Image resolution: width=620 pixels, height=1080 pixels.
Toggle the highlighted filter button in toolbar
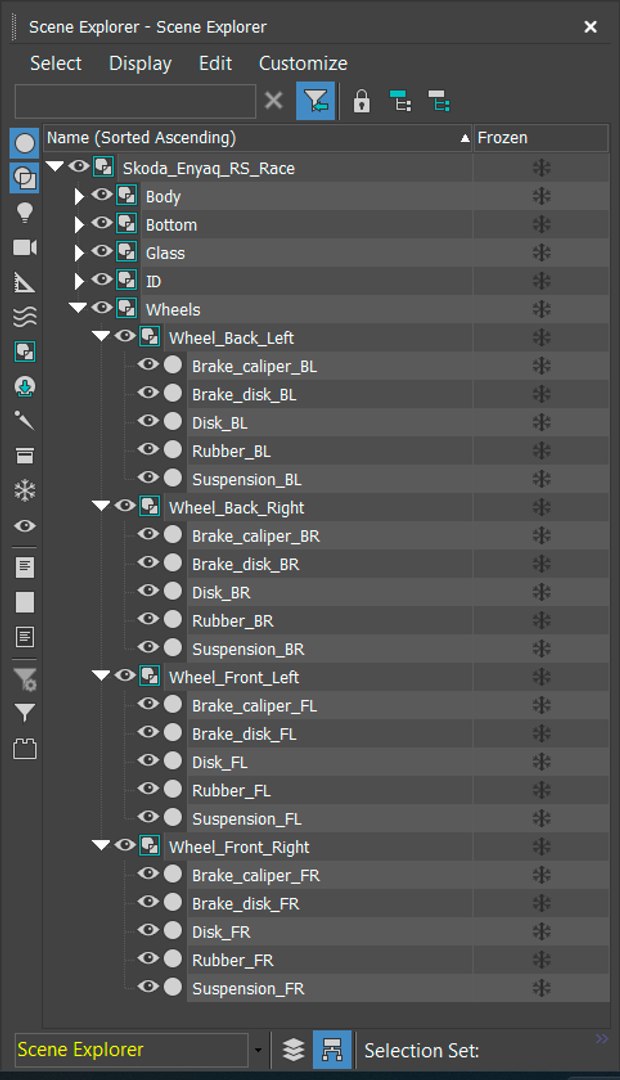[x=316, y=101]
